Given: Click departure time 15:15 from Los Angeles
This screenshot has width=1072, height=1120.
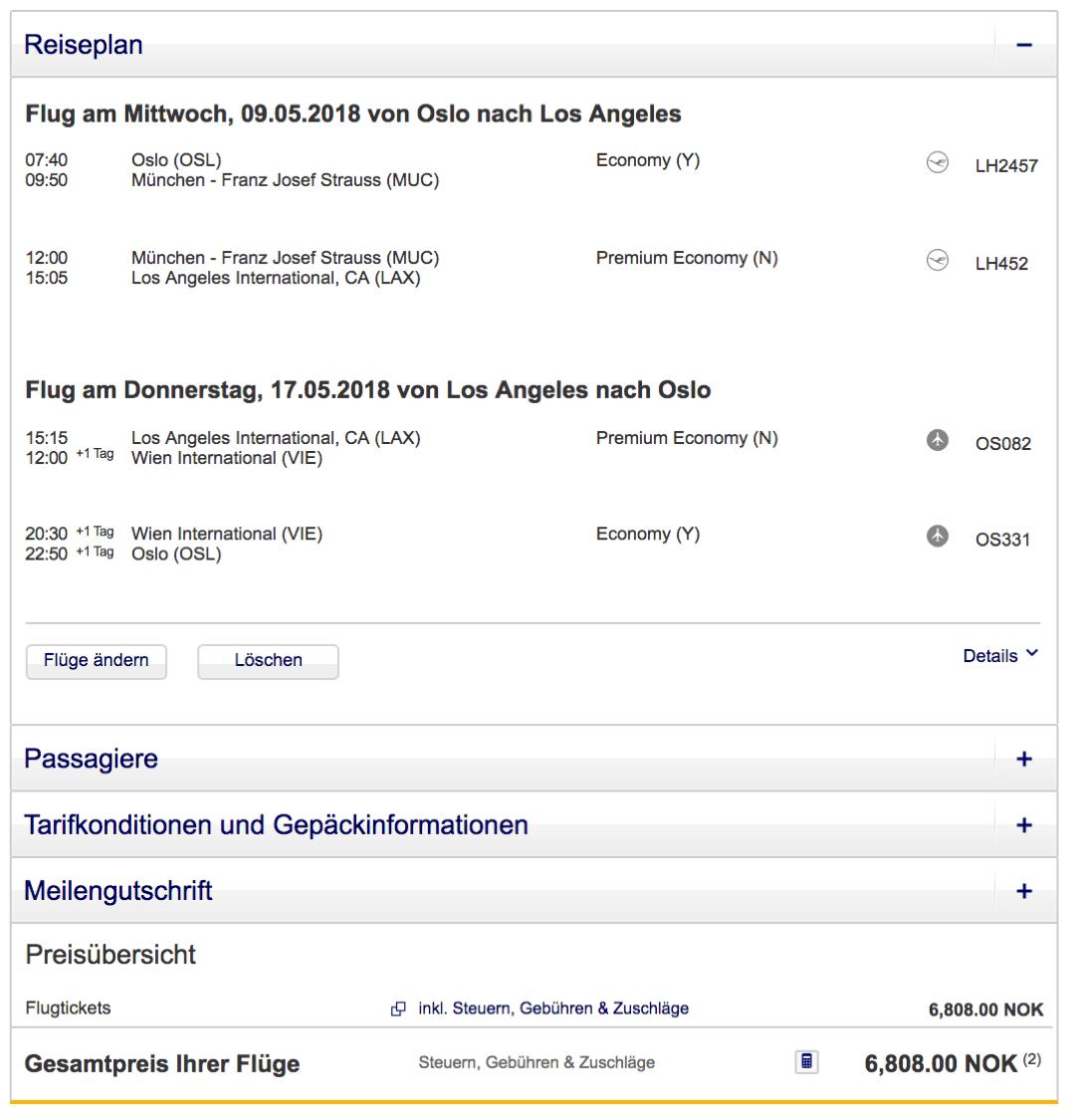Looking at the screenshot, I should point(47,438).
